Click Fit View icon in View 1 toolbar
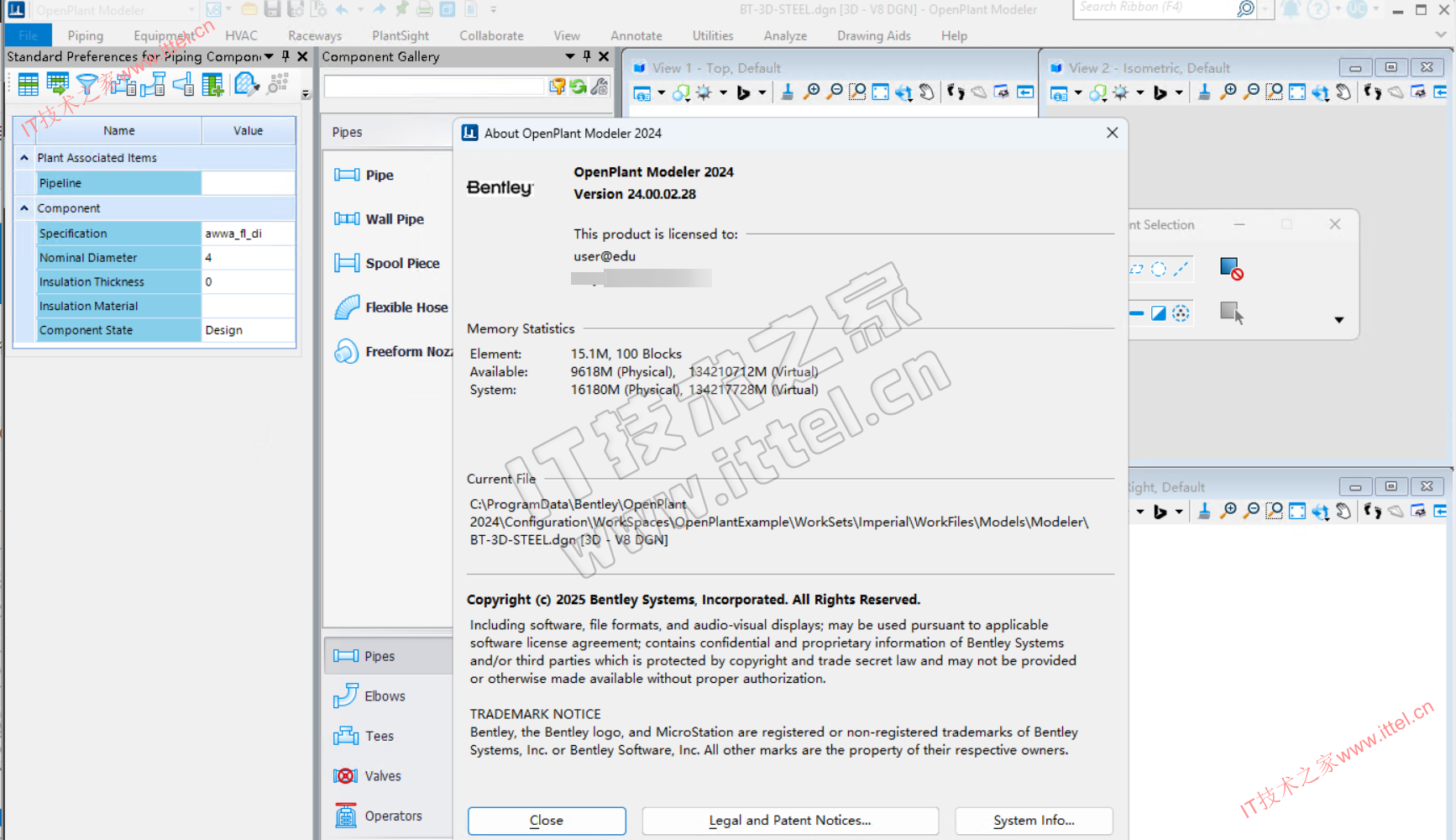 [x=880, y=92]
